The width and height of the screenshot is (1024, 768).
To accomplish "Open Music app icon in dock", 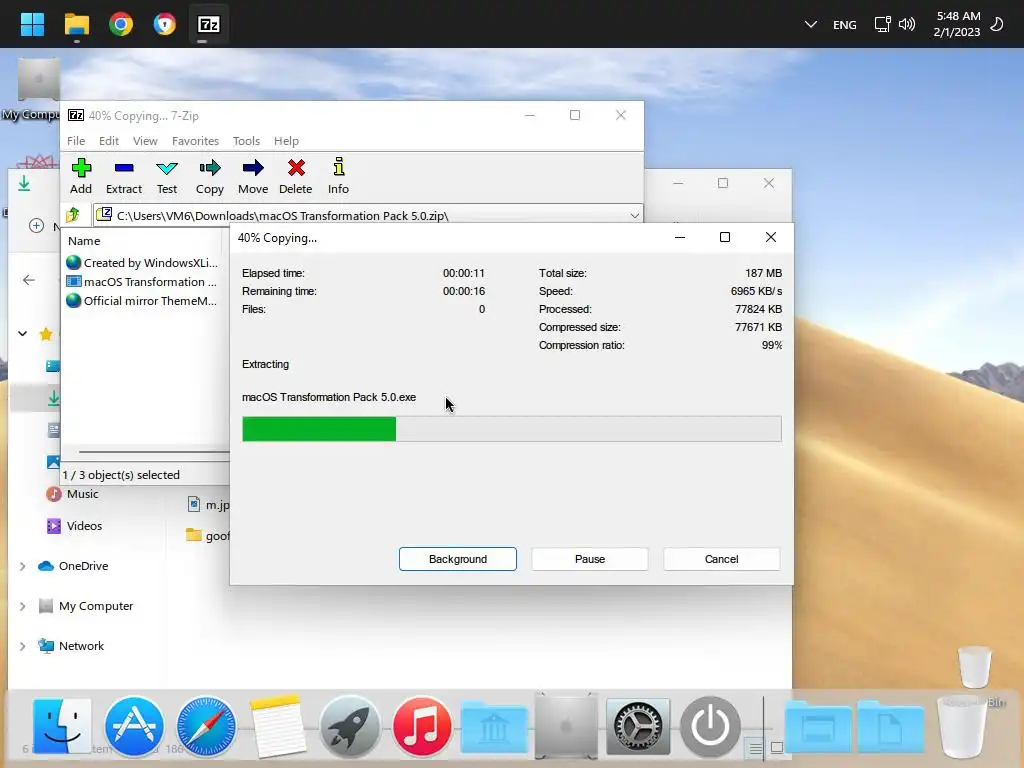I will [422, 726].
